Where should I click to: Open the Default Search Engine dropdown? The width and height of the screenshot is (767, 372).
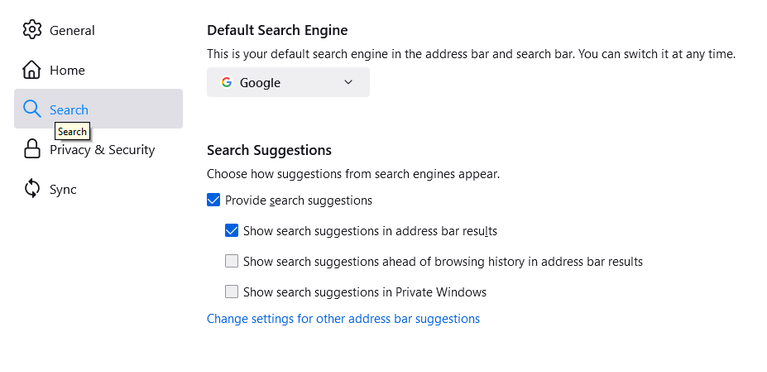(x=288, y=82)
